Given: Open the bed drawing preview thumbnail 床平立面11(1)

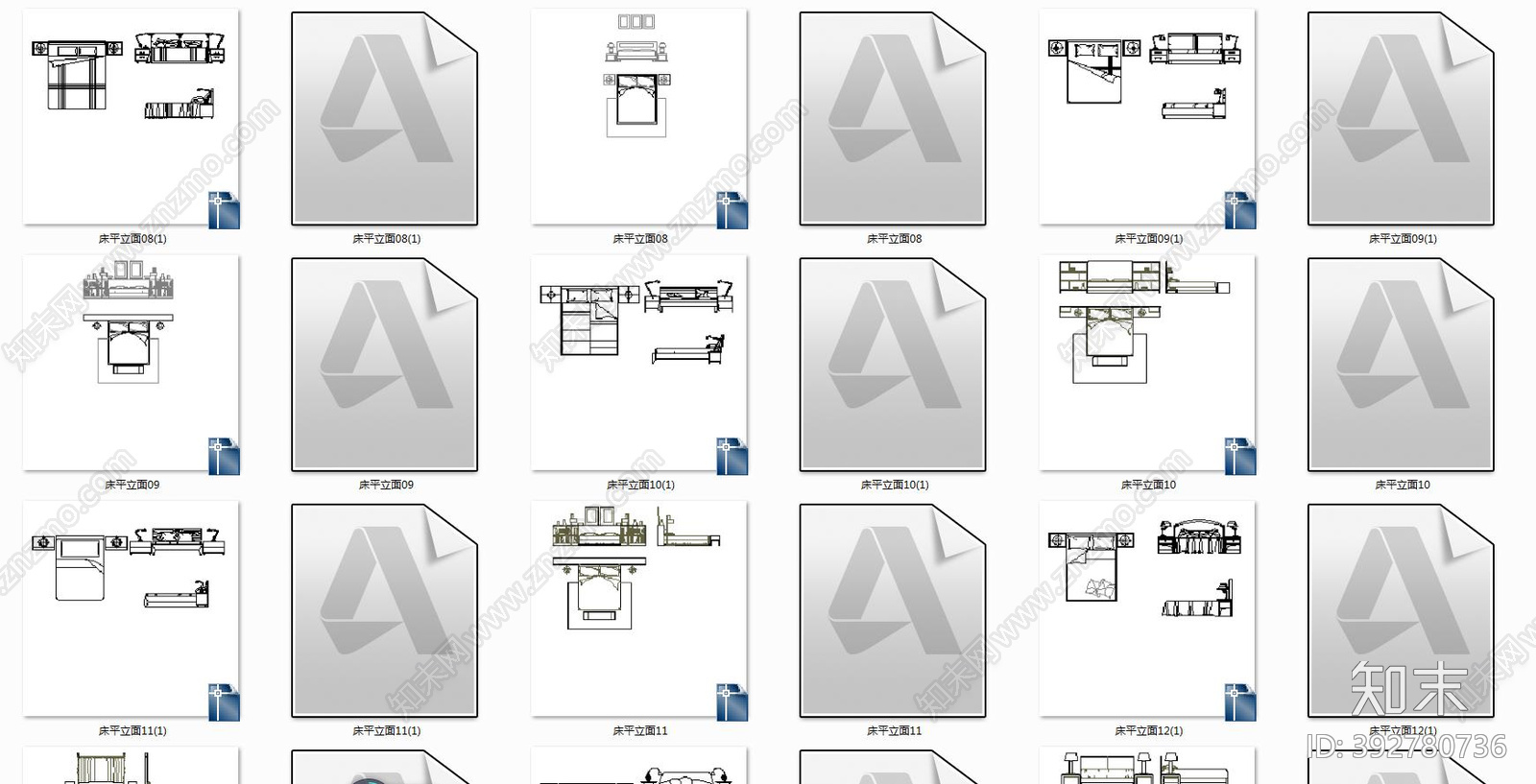Looking at the screenshot, I should pyautogui.click(x=132, y=609).
